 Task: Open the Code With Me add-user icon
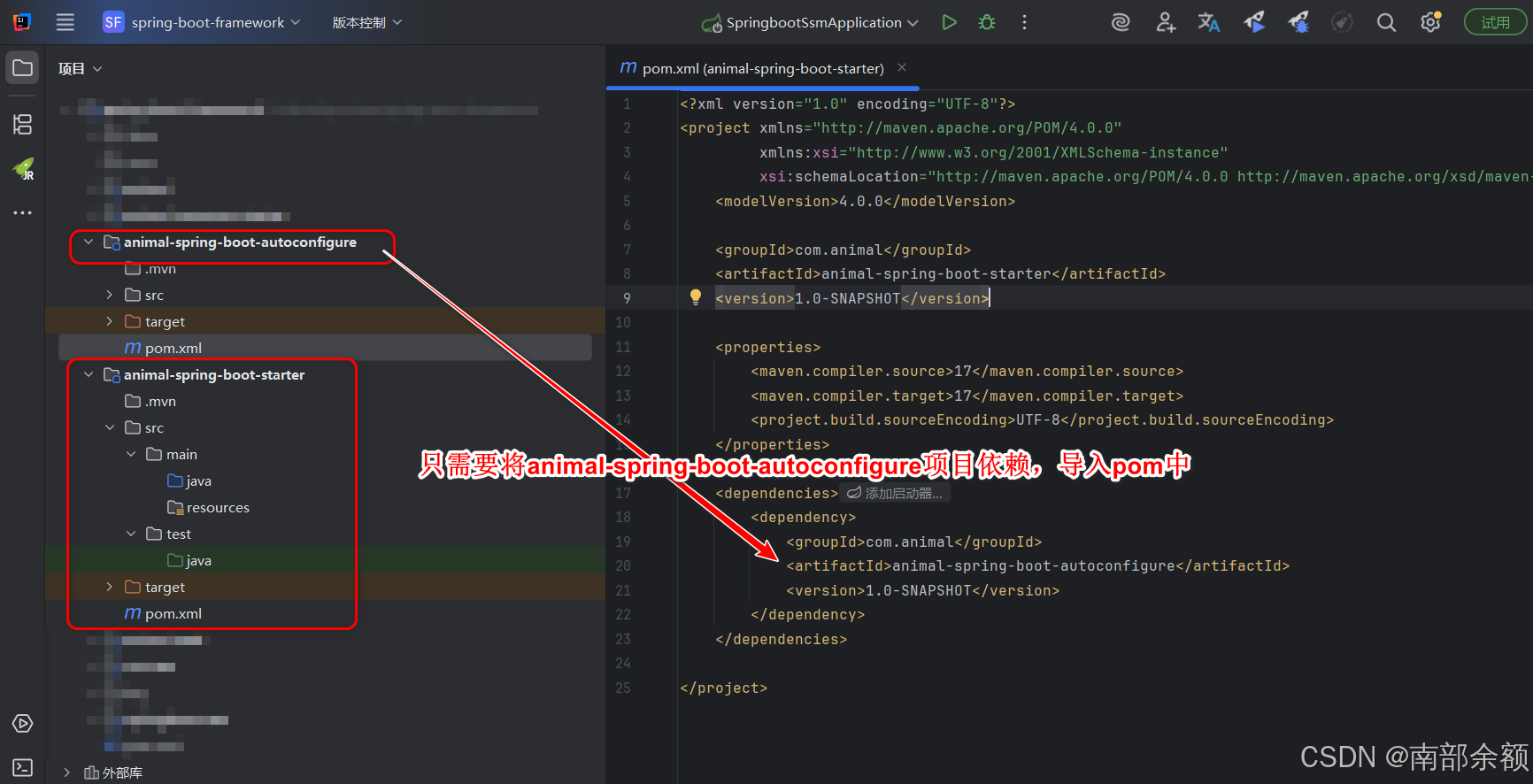pyautogui.click(x=1165, y=22)
